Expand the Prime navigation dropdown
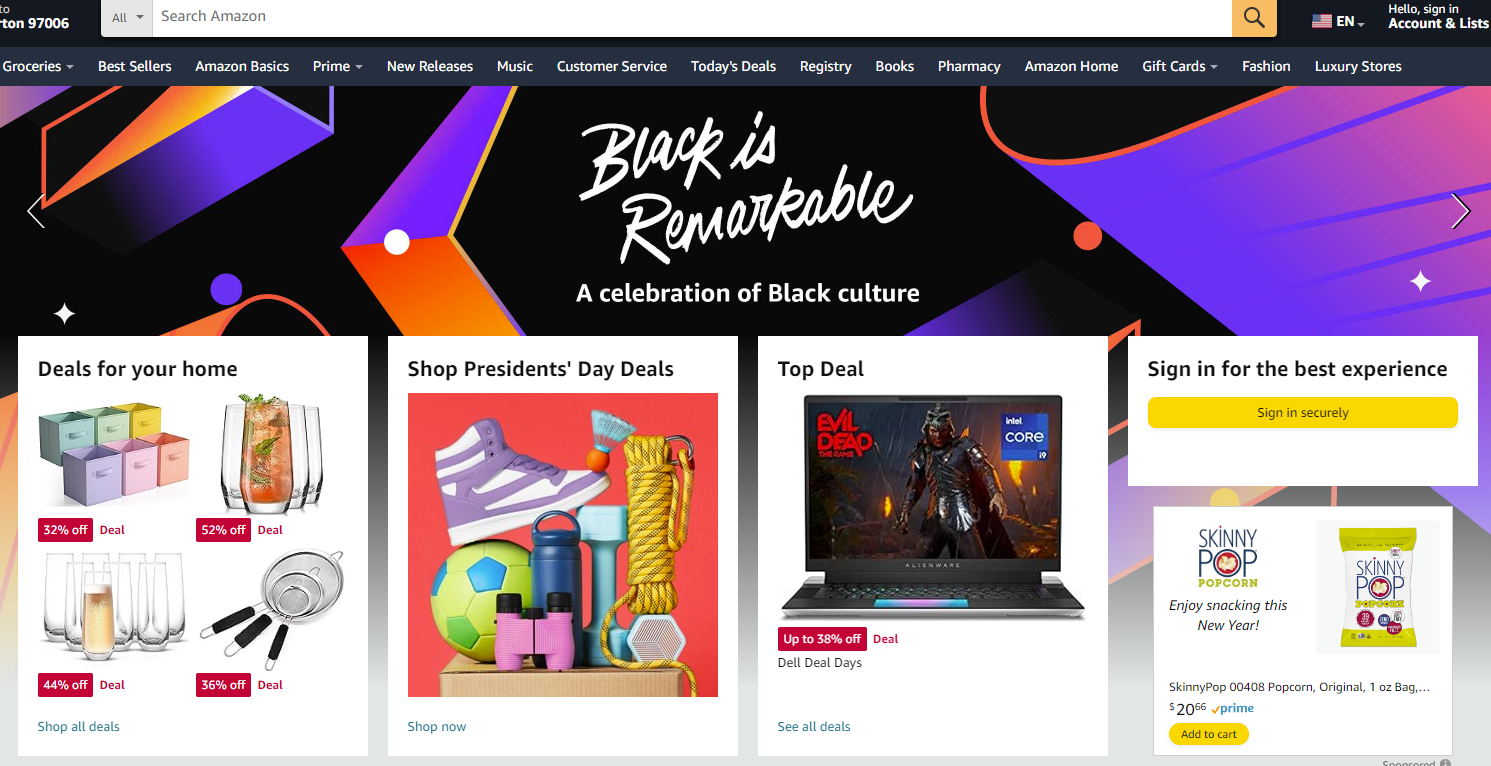 [x=337, y=66]
